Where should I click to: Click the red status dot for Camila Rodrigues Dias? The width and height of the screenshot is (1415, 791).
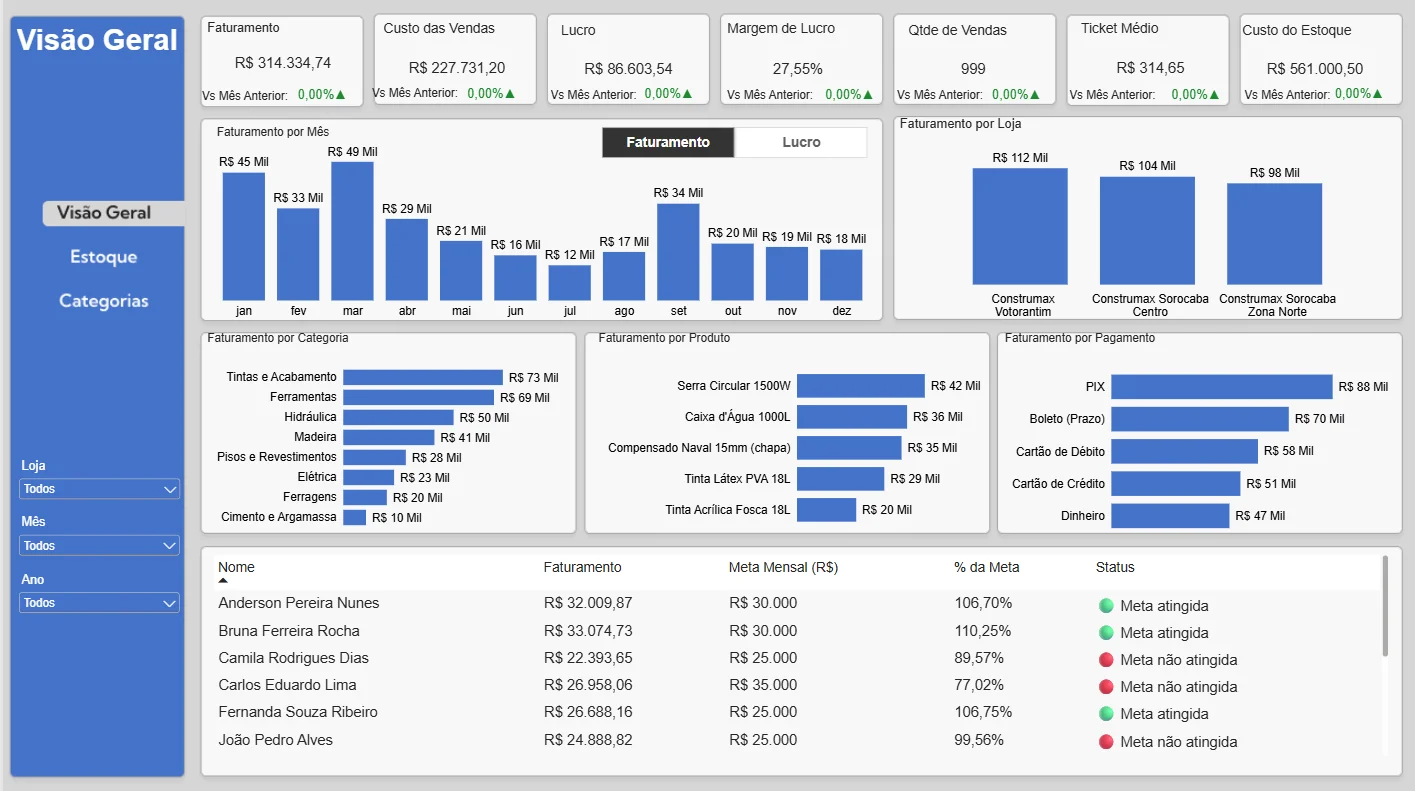point(1106,660)
